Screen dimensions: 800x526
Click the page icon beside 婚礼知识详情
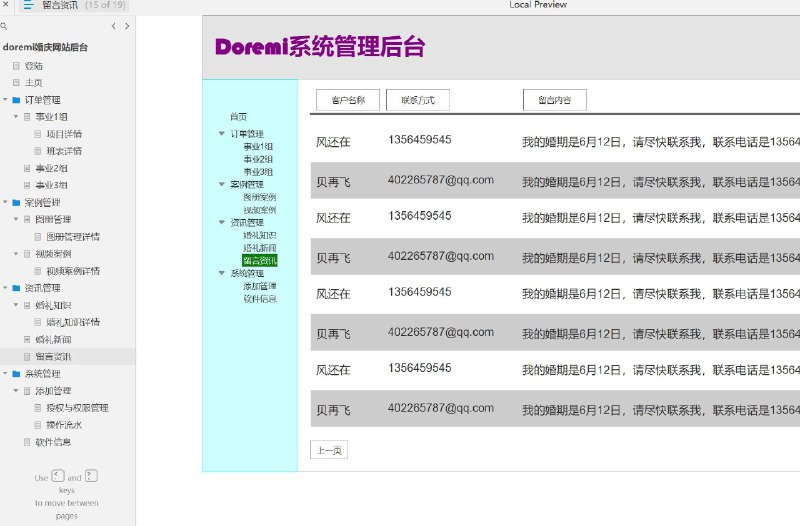[x=38, y=322]
